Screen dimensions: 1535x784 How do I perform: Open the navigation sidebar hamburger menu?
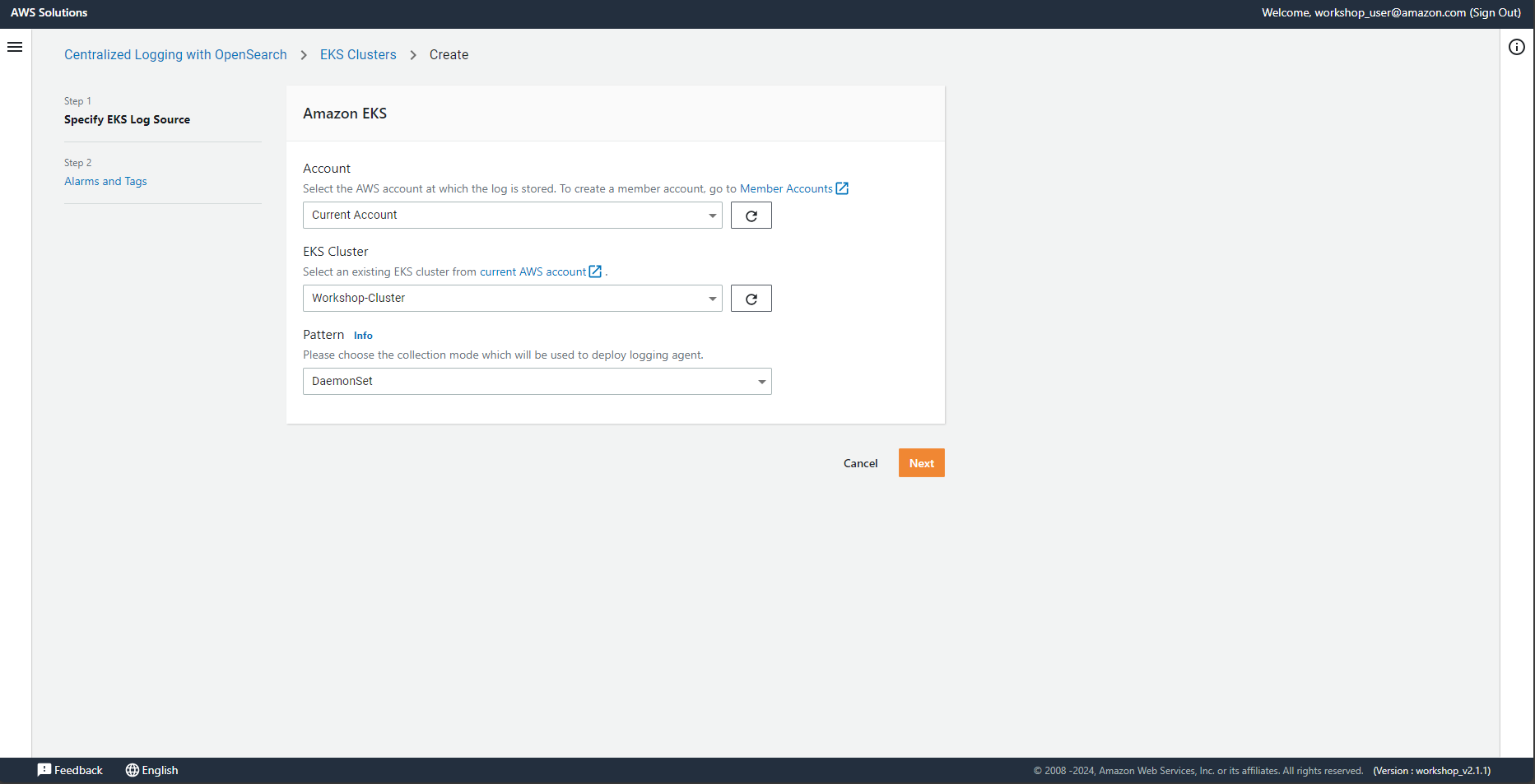[15, 47]
